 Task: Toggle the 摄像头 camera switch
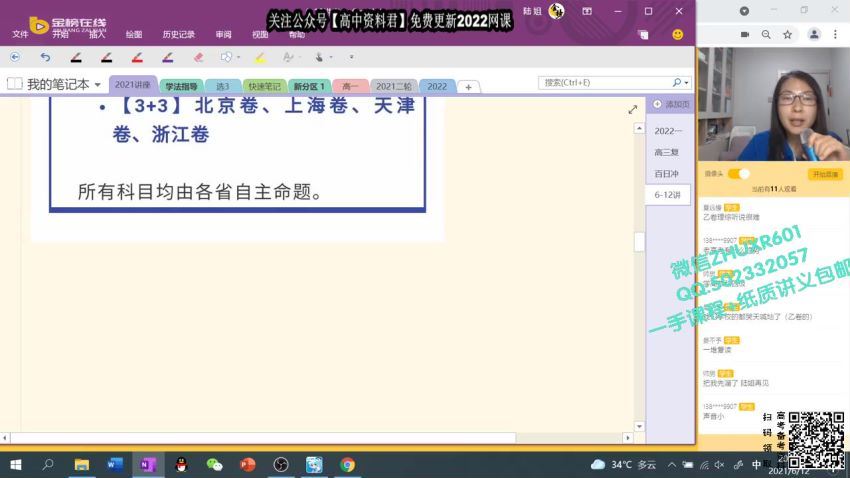[x=738, y=173]
